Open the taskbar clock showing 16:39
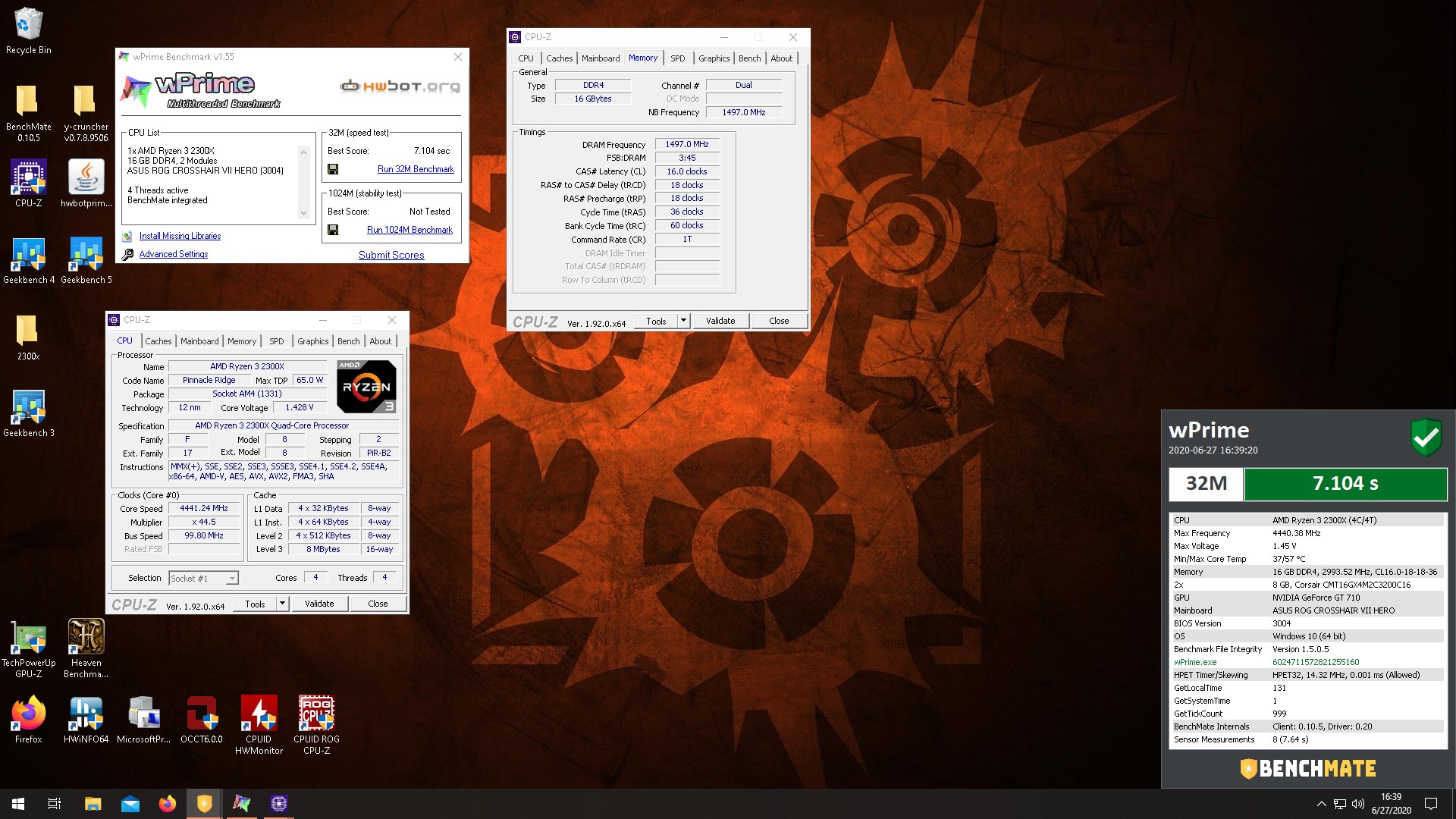This screenshot has height=819, width=1456. click(x=1391, y=804)
